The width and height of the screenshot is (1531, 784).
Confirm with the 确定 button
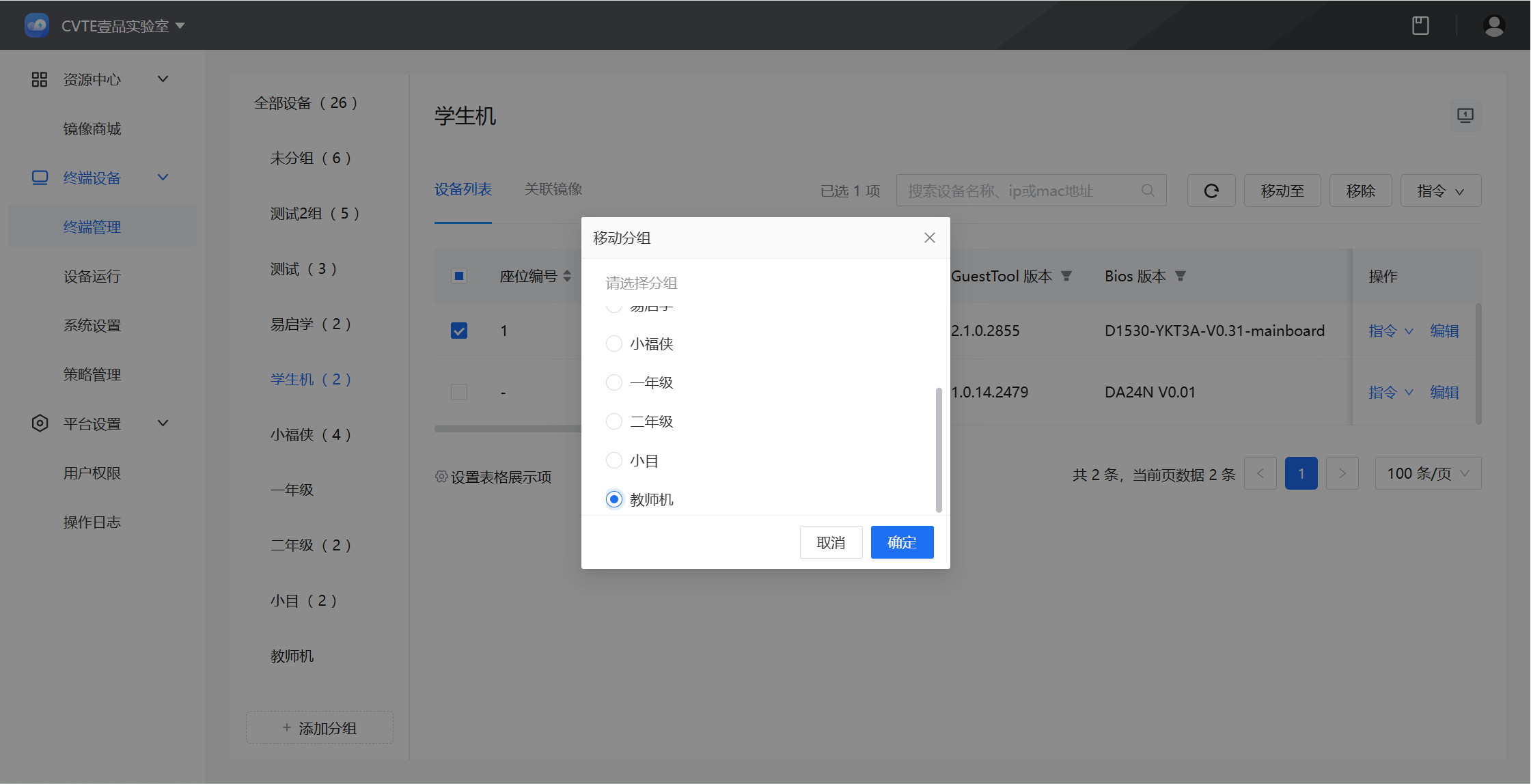[x=902, y=542]
